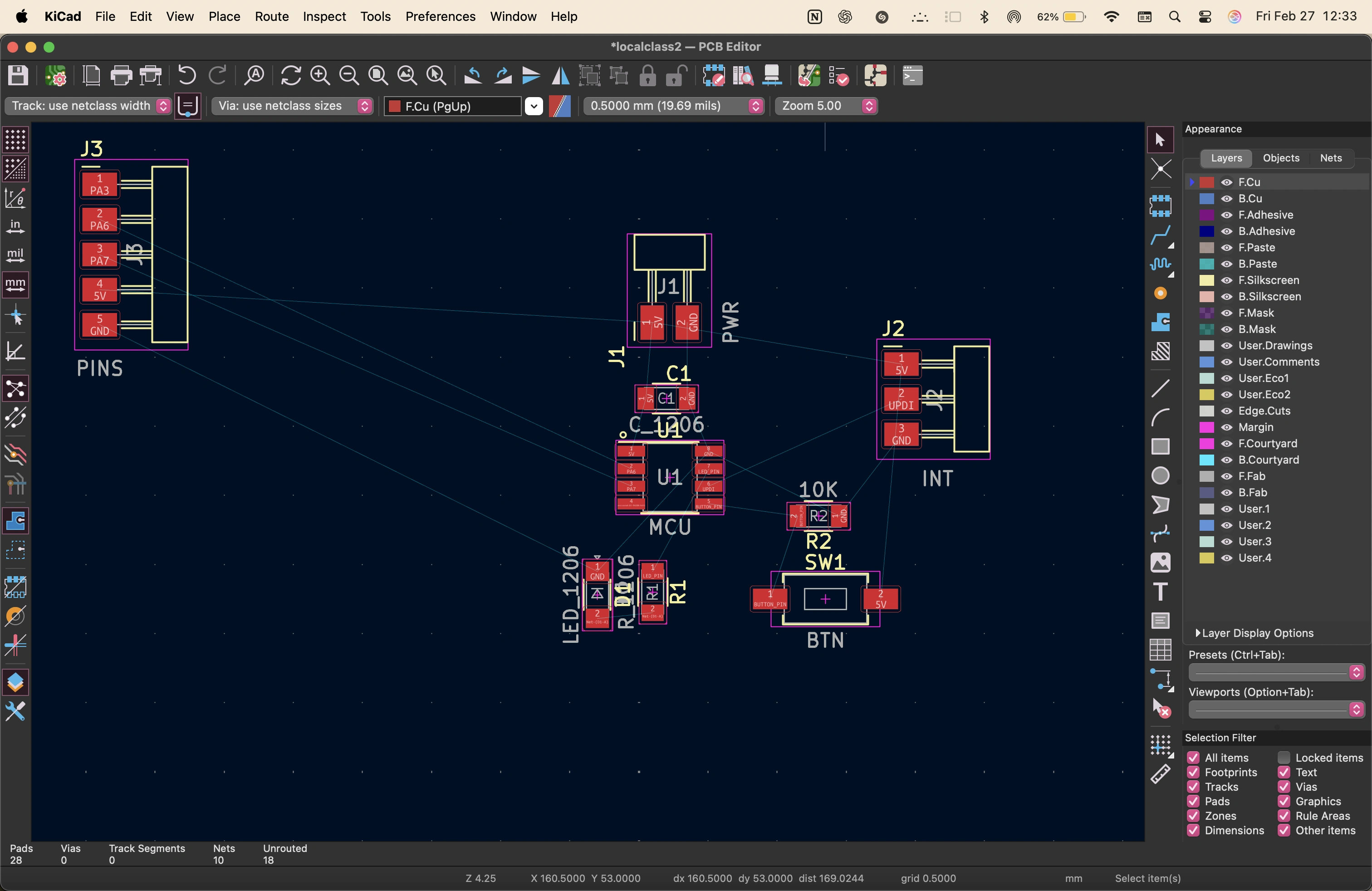The width and height of the screenshot is (1372, 891).
Task: Select the Route Tracks tool
Action: [x=1161, y=235]
